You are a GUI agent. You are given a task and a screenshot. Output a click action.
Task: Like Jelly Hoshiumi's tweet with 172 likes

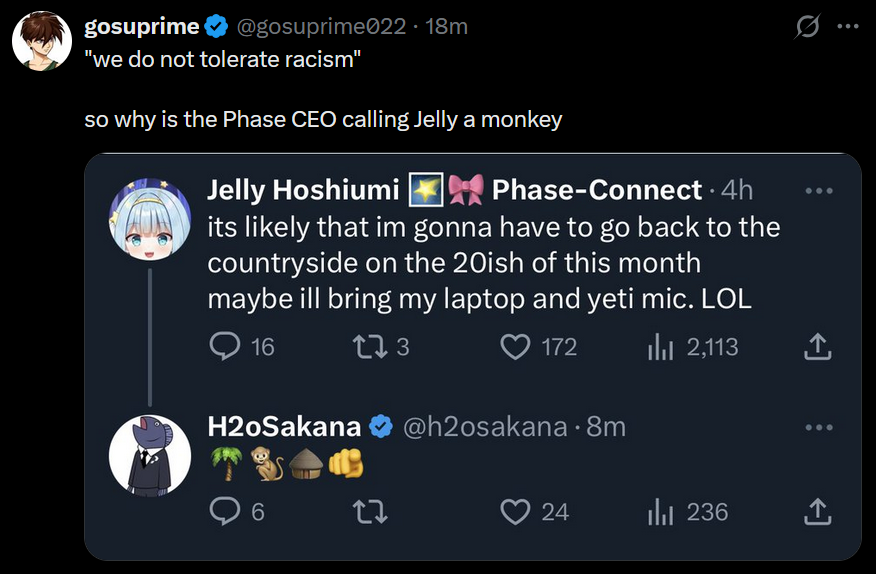tap(514, 347)
